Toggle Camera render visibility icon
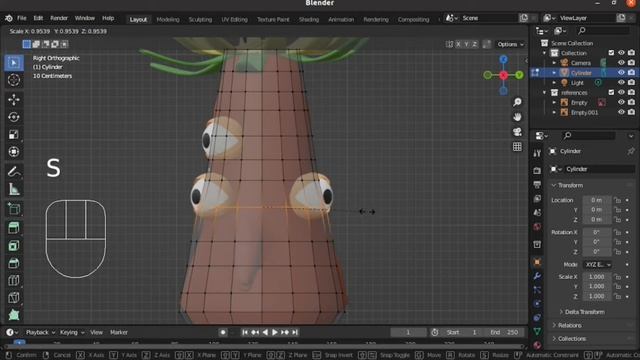Viewport: 640px width, 360px height. point(631,63)
